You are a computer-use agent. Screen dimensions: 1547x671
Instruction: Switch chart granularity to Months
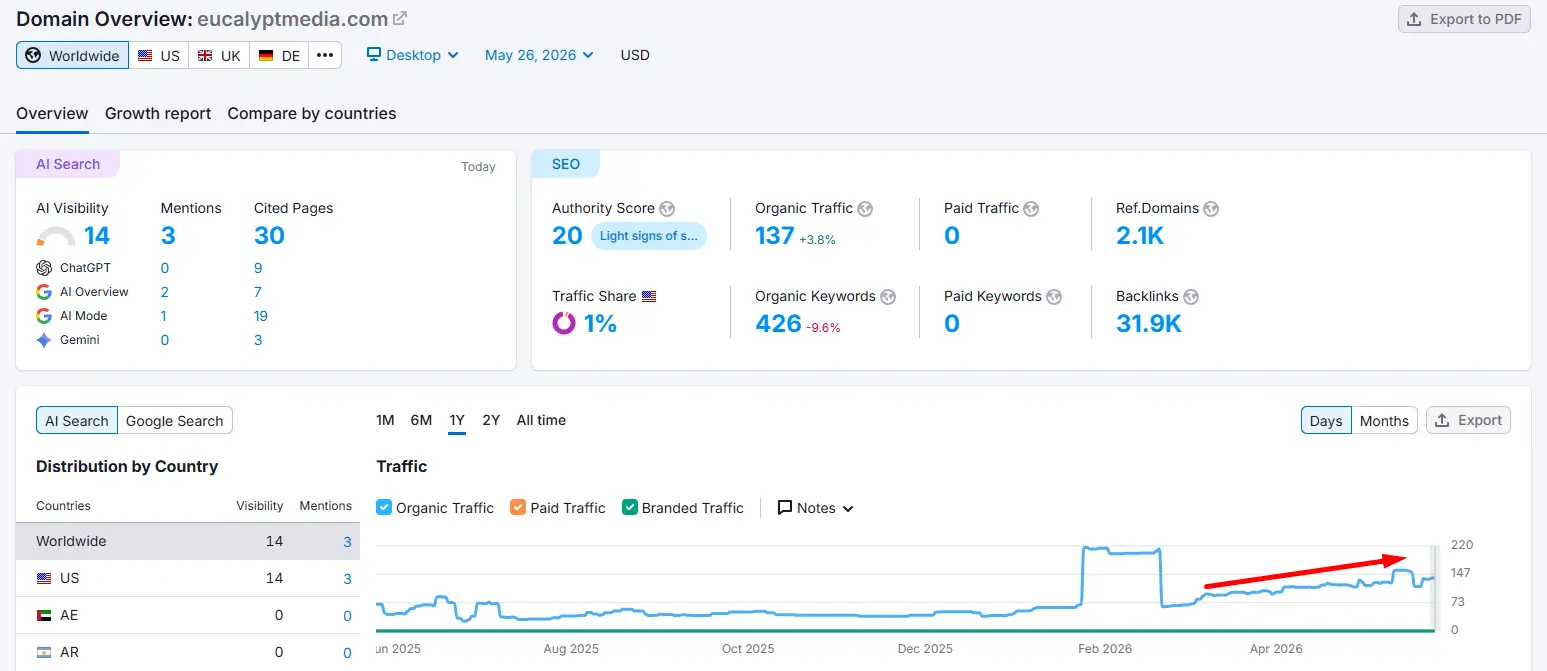(x=1384, y=421)
